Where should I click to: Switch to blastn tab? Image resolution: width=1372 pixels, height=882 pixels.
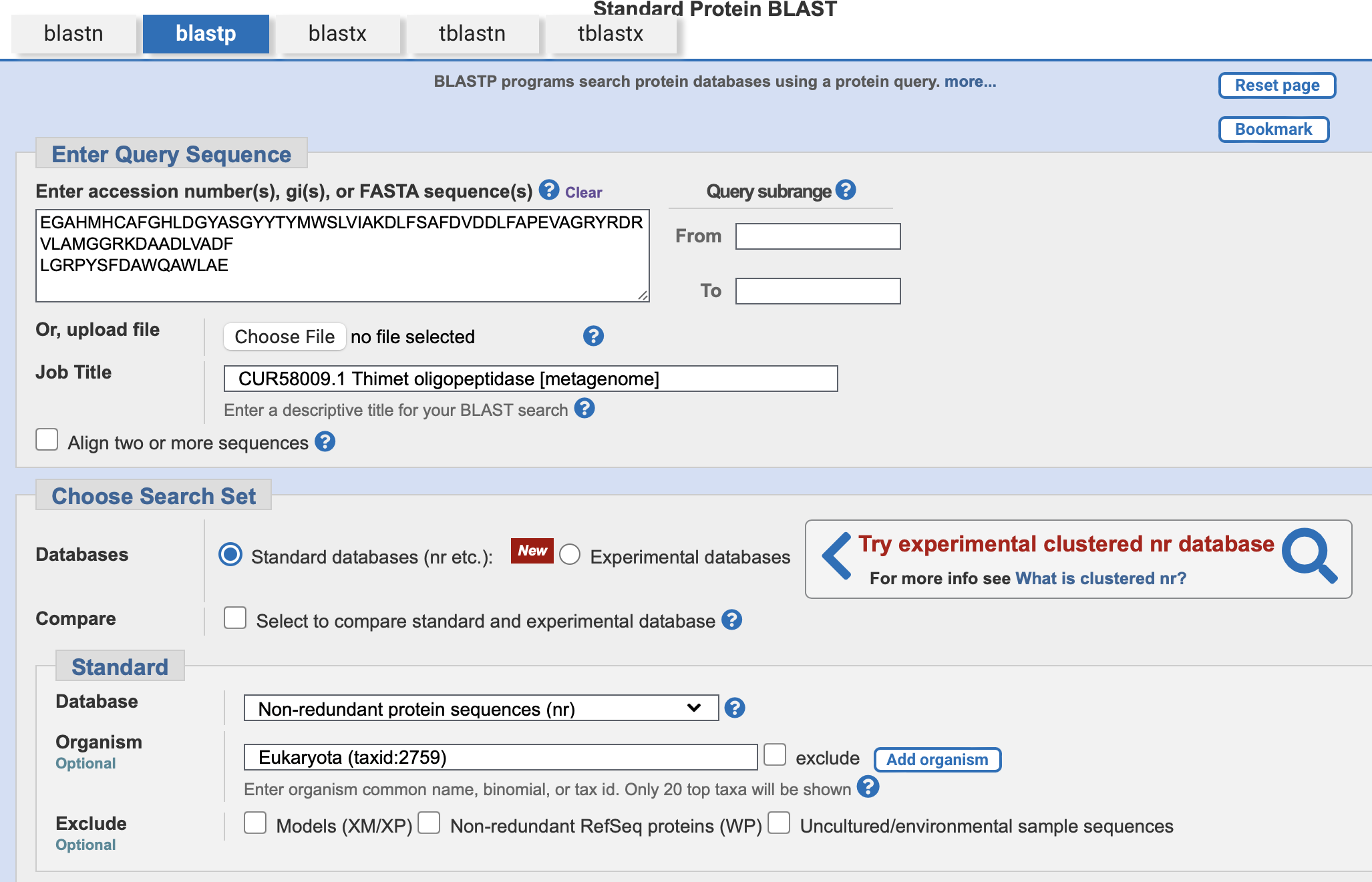tap(73, 33)
